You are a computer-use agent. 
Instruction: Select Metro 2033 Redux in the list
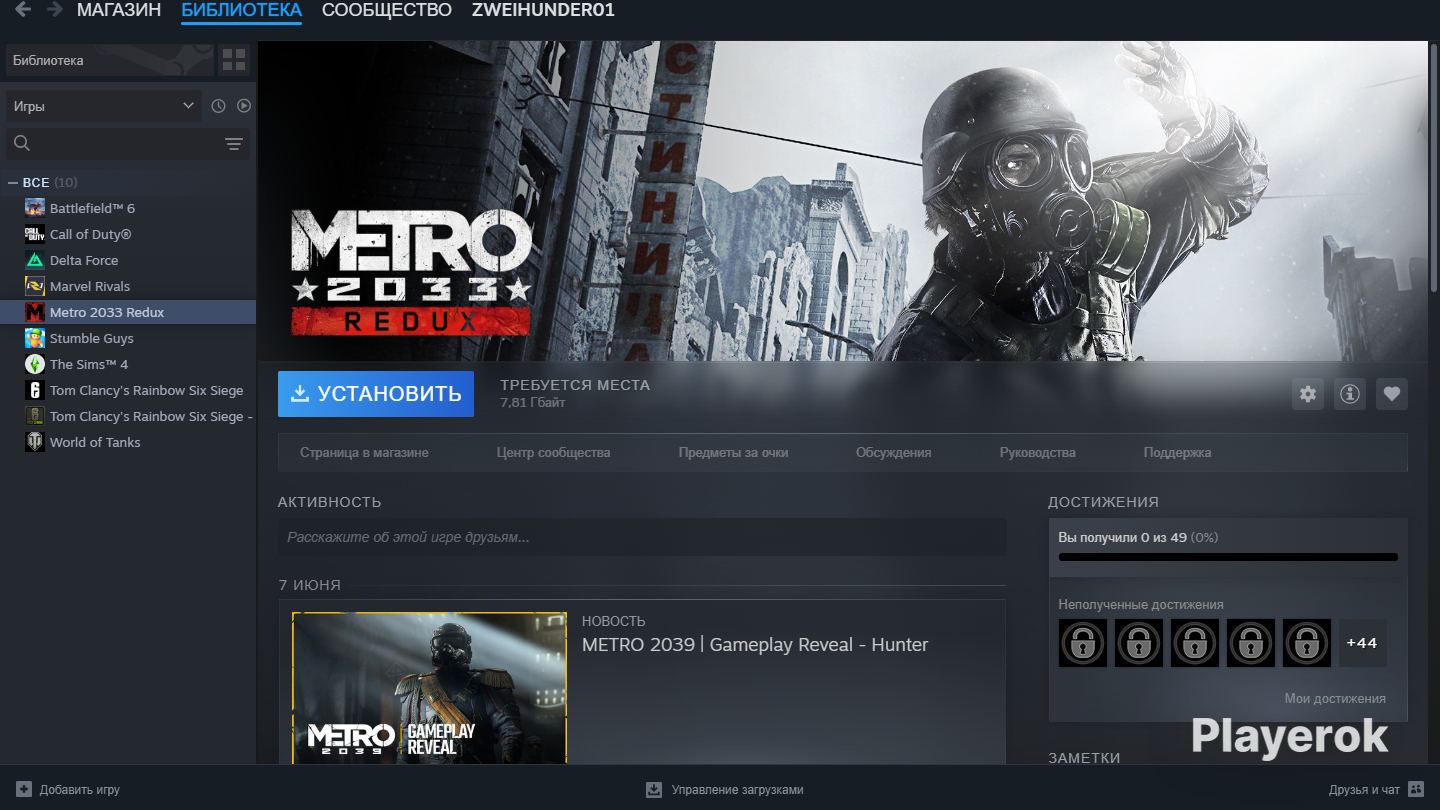coord(128,312)
